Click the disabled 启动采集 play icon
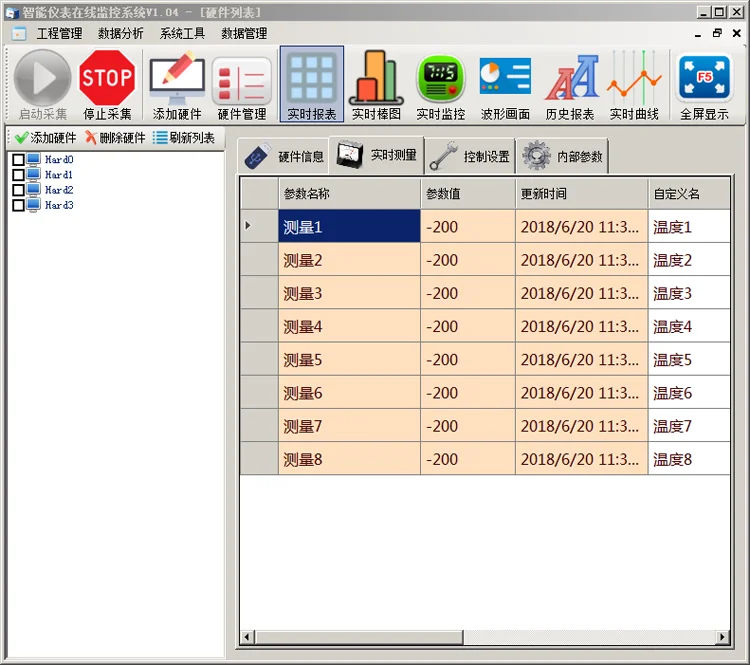 click(42, 78)
